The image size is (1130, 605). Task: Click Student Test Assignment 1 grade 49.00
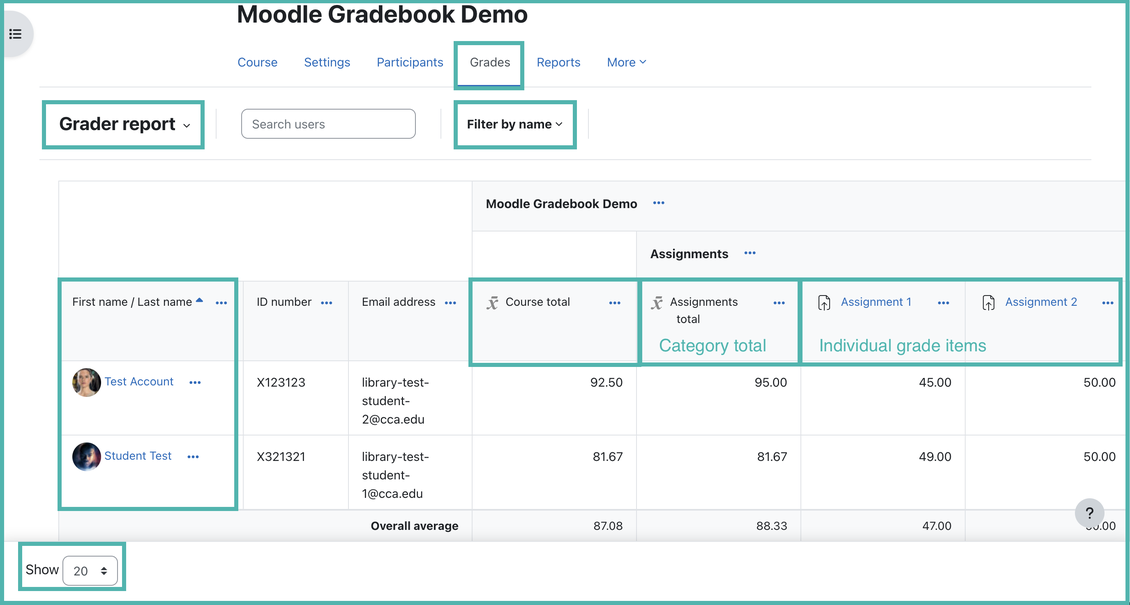(935, 457)
